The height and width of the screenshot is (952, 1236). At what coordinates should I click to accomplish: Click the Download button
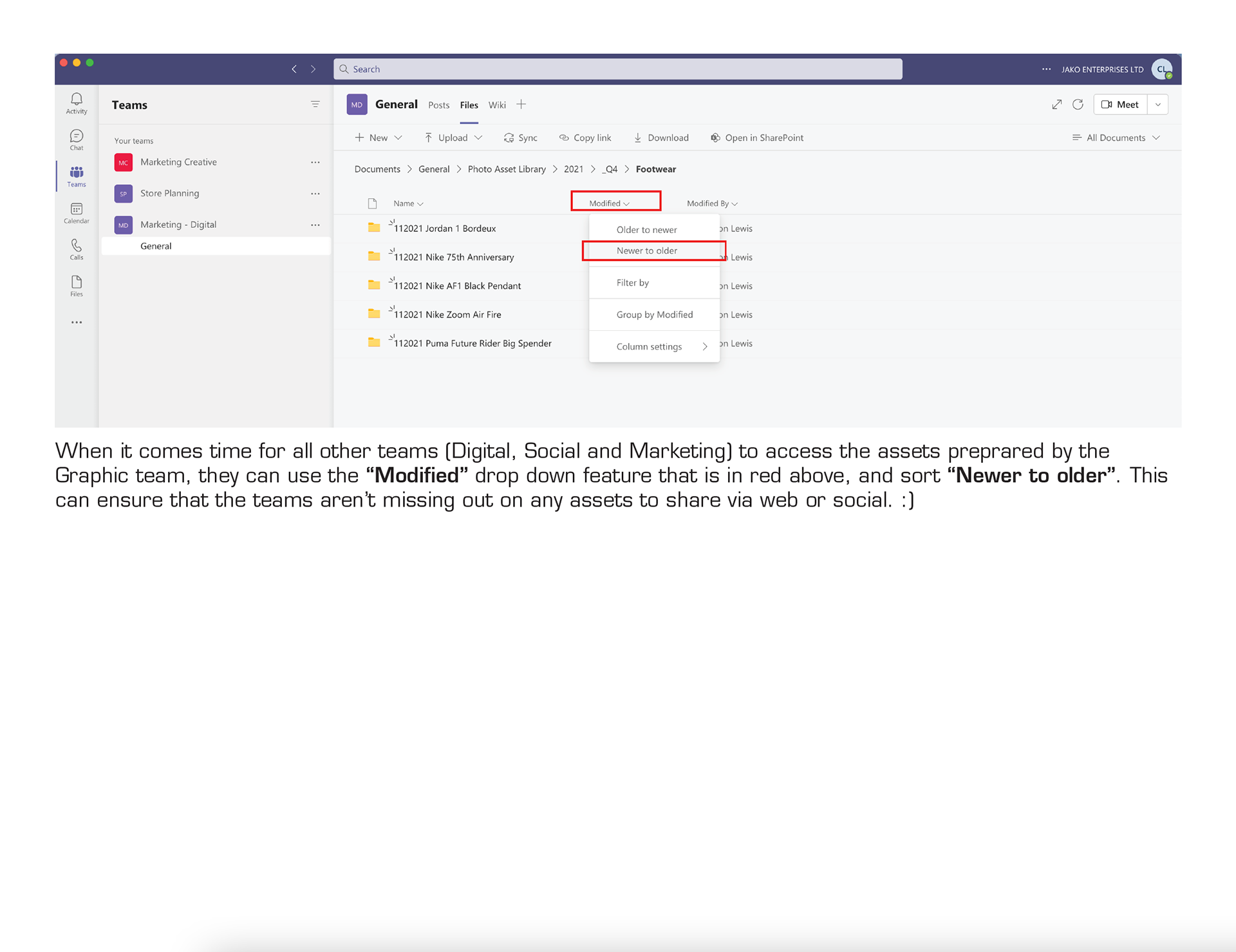(661, 138)
